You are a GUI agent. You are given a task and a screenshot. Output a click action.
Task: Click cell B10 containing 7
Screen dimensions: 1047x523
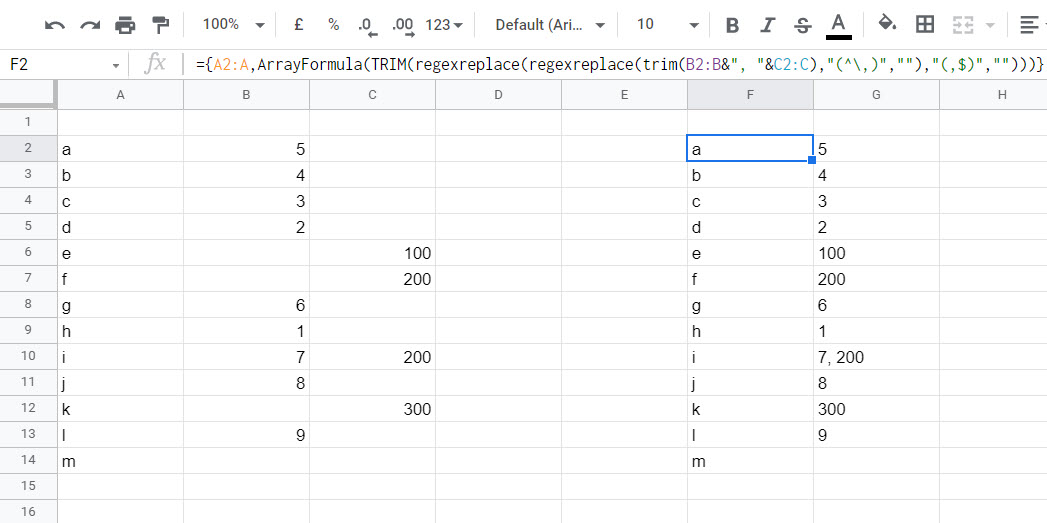click(x=246, y=357)
